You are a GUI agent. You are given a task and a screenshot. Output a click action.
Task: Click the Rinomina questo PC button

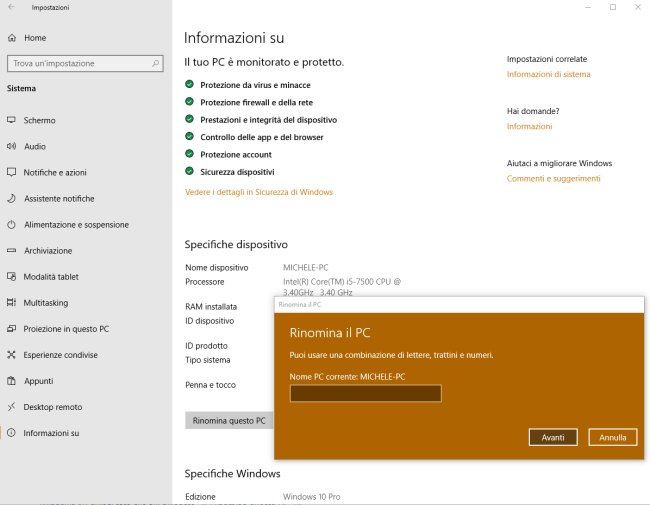(x=229, y=420)
